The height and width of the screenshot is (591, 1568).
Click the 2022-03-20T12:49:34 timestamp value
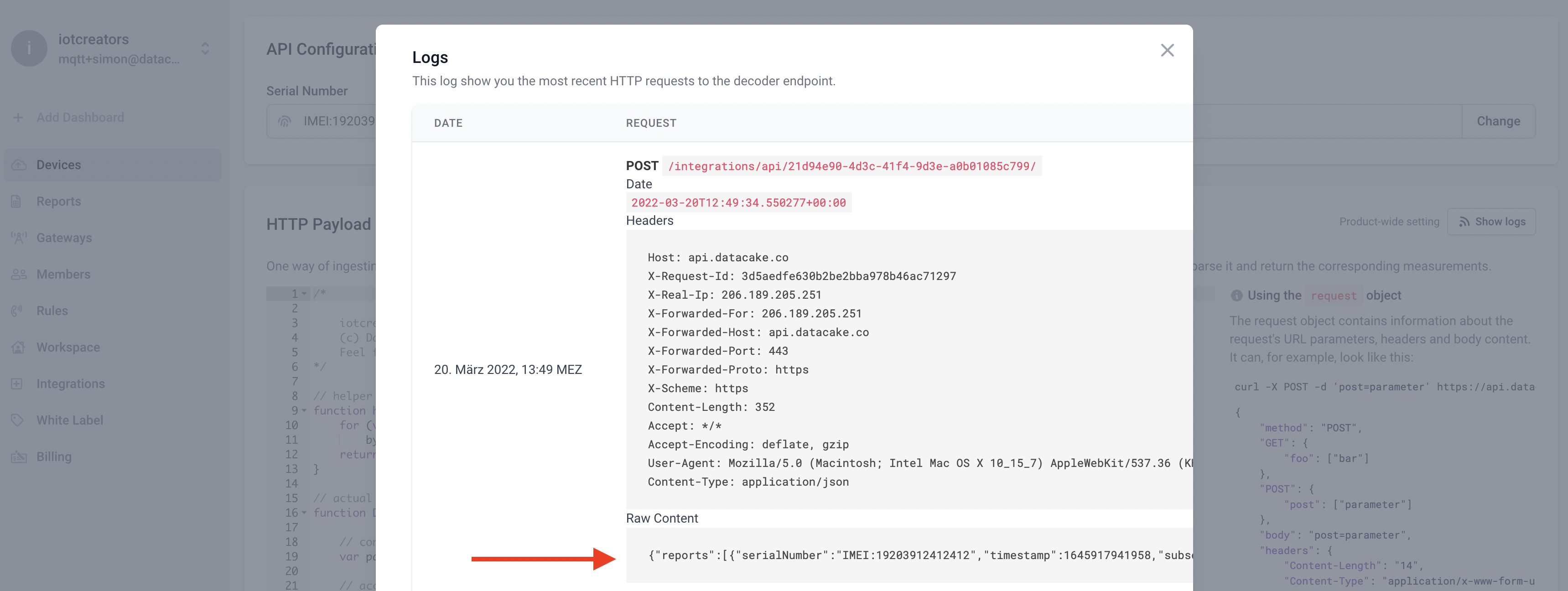coord(738,202)
